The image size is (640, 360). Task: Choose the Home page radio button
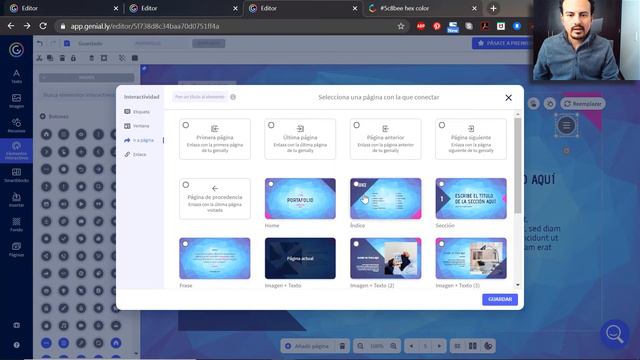click(271, 184)
